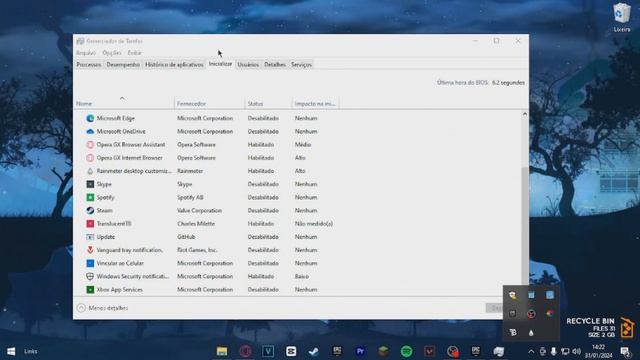
Task: Open Adobe Premiere Pro from the taskbar
Action: pos(360,351)
